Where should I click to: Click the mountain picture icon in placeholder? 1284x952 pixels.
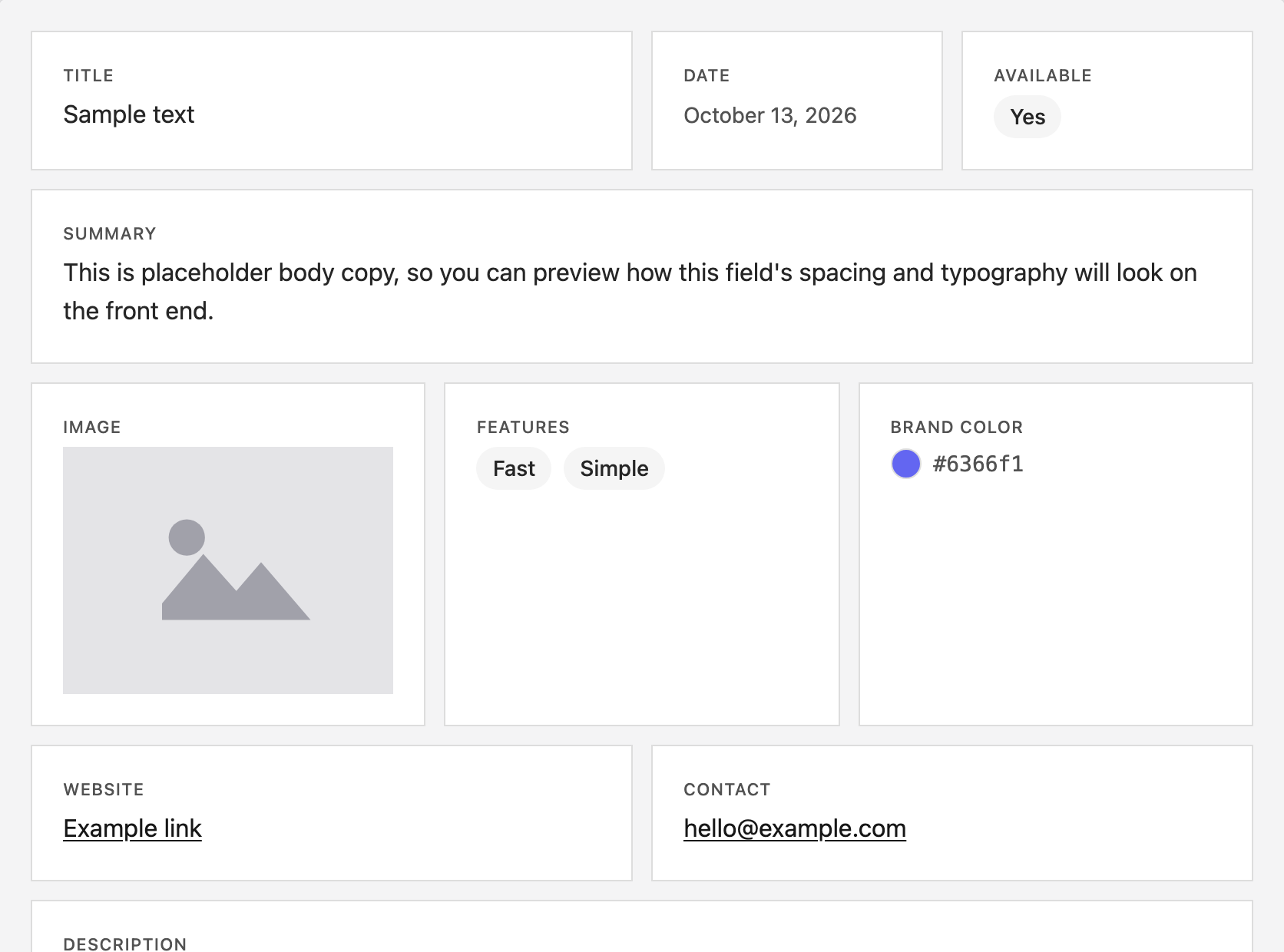click(236, 570)
